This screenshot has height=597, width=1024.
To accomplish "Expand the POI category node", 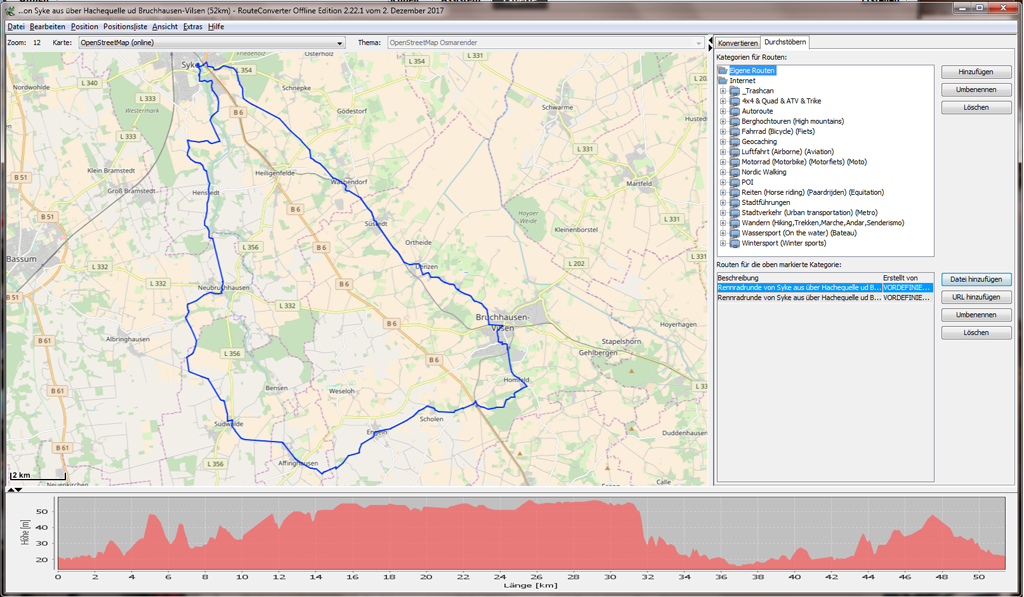I will [x=723, y=182].
